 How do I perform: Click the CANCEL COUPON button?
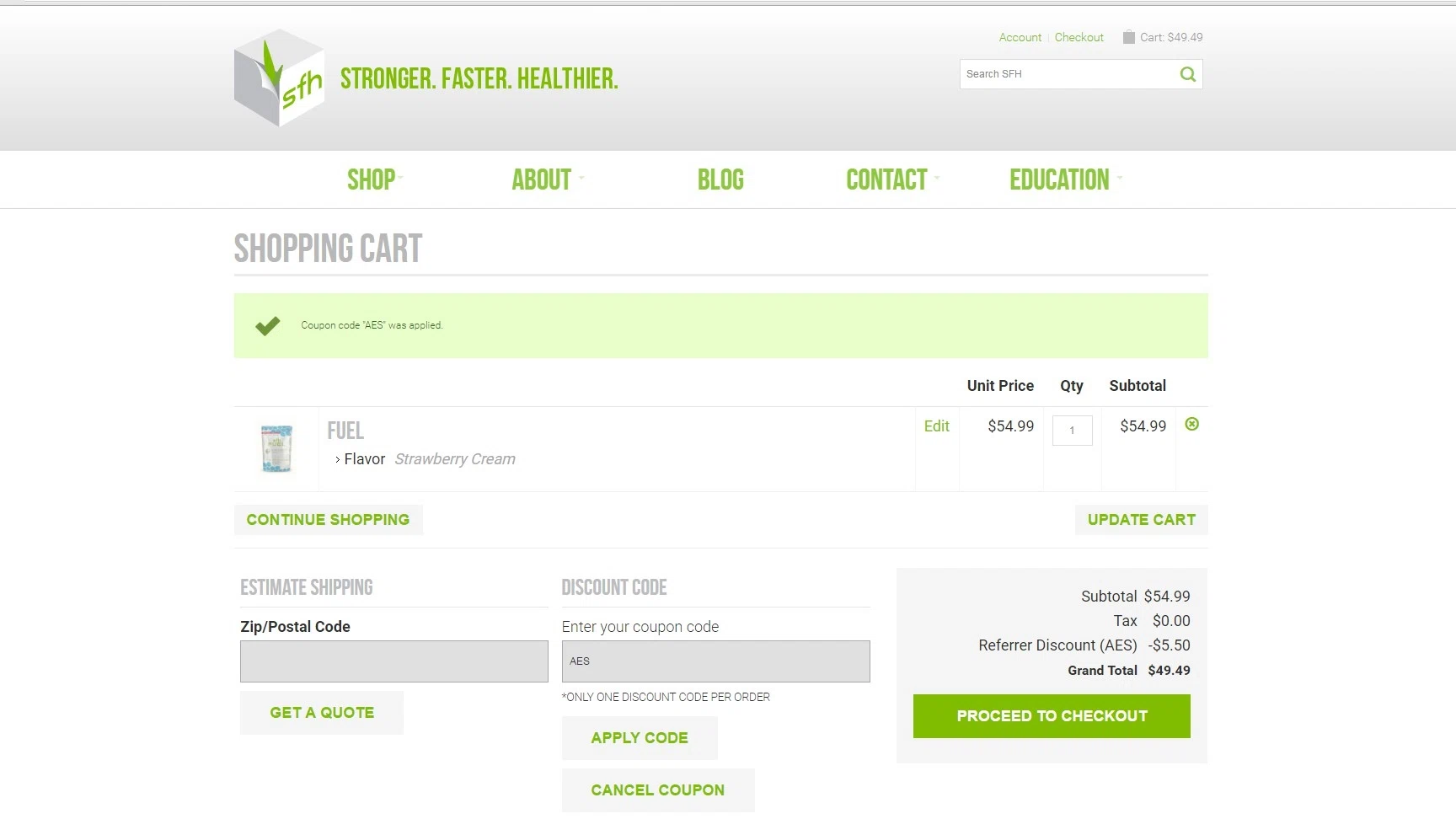point(658,790)
